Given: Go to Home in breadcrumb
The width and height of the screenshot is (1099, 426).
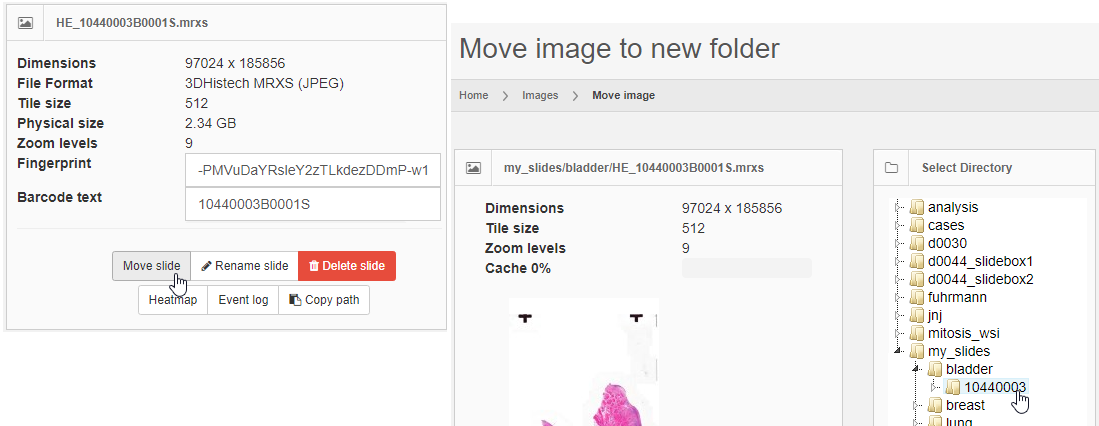Looking at the screenshot, I should coord(473,95).
